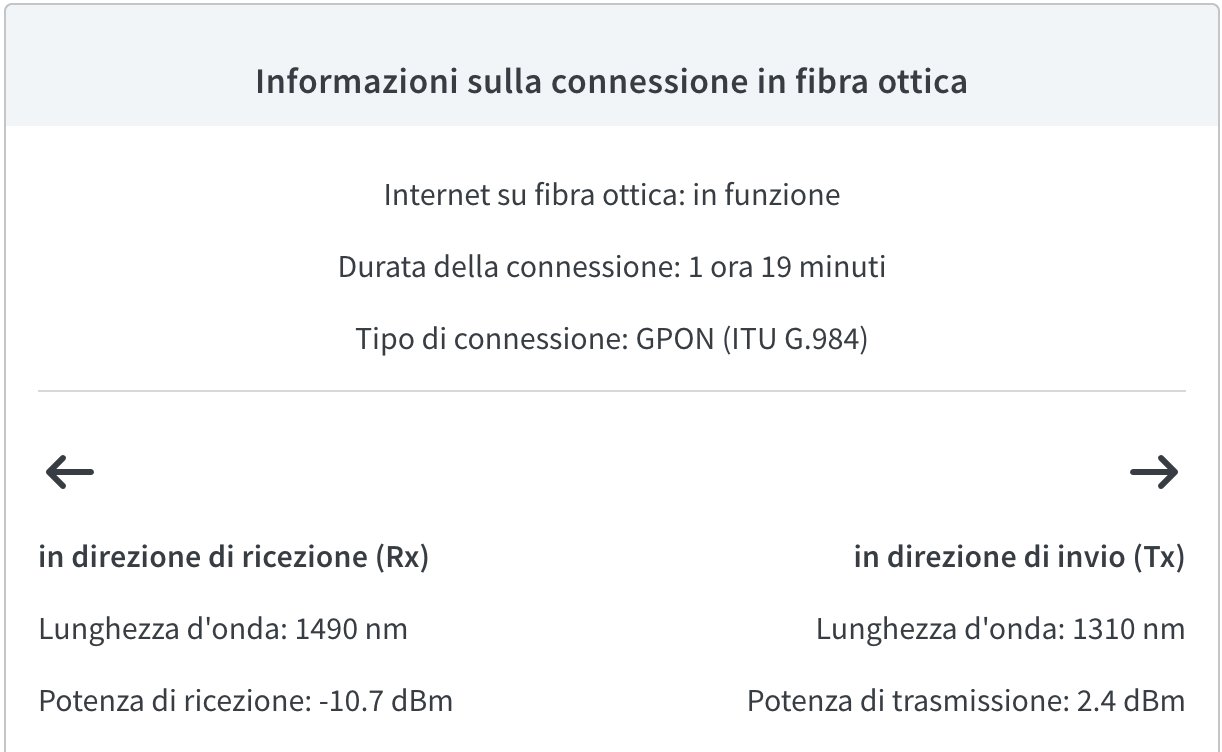This screenshot has height=752, width=1222.
Task: Click Potenza di ricezione -10.7 dBm
Action: click(x=246, y=702)
